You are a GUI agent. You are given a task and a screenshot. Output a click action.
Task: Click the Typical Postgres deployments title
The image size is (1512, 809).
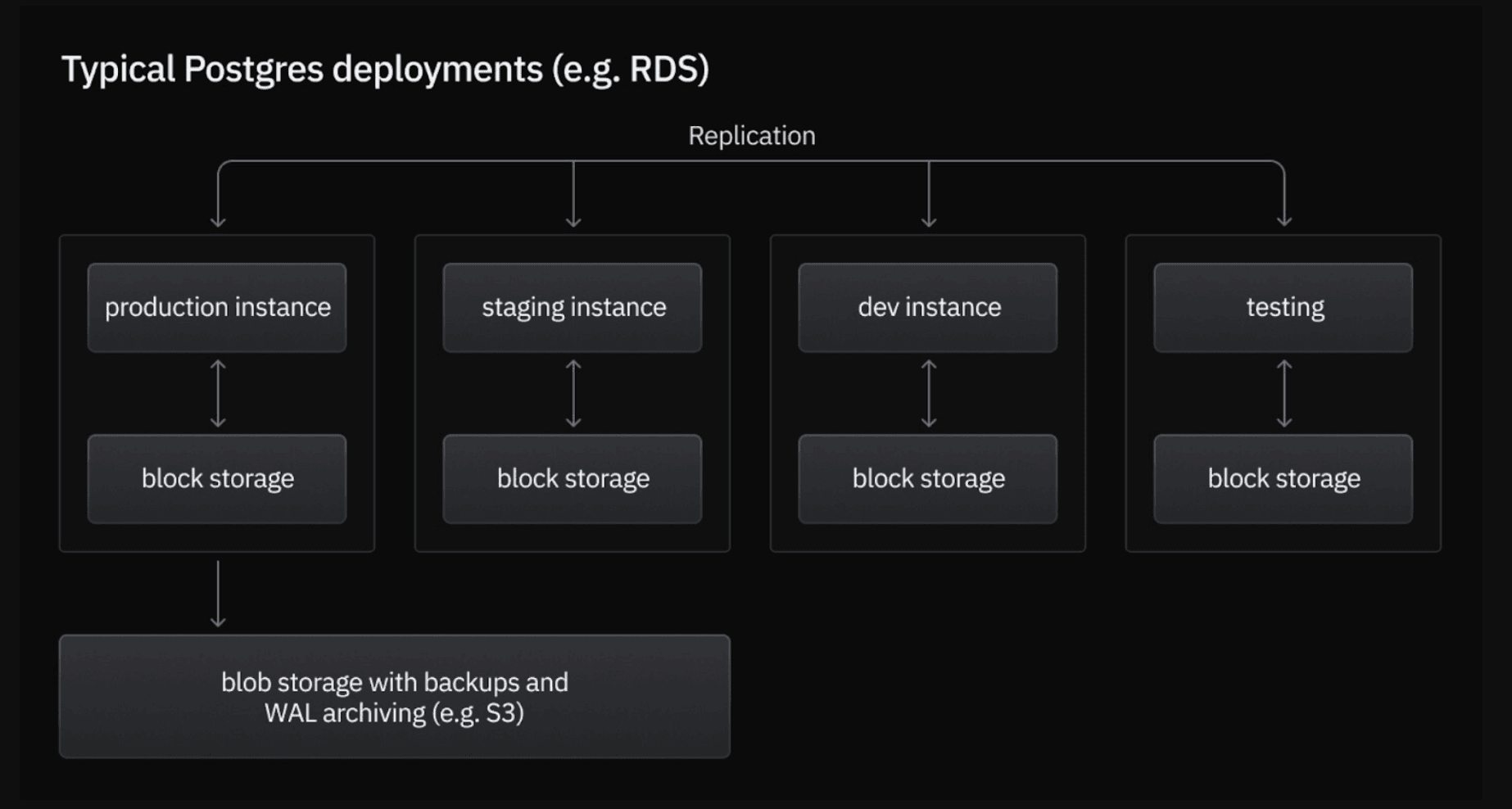point(385,69)
